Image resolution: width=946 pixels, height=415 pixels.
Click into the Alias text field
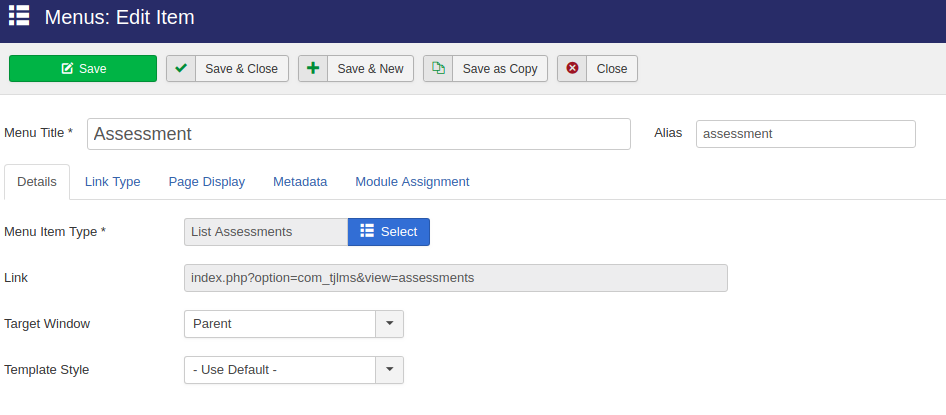point(805,134)
